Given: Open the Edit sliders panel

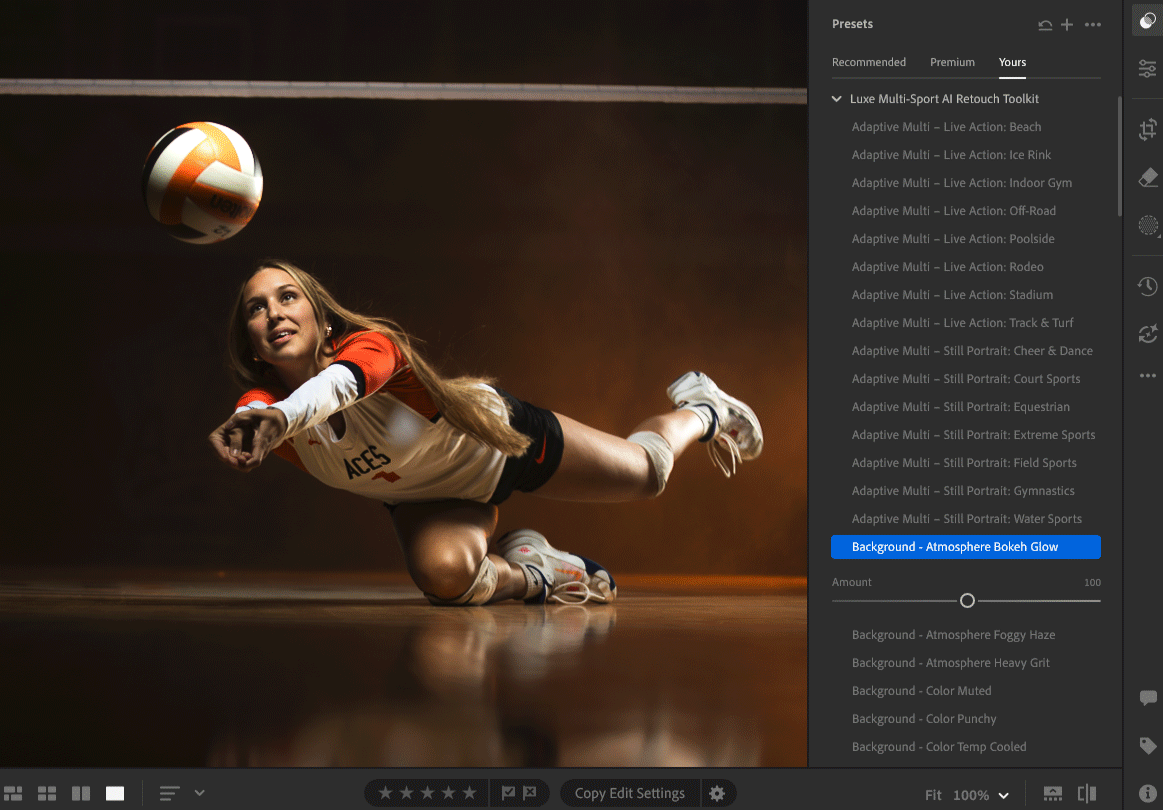Looking at the screenshot, I should 1147,68.
